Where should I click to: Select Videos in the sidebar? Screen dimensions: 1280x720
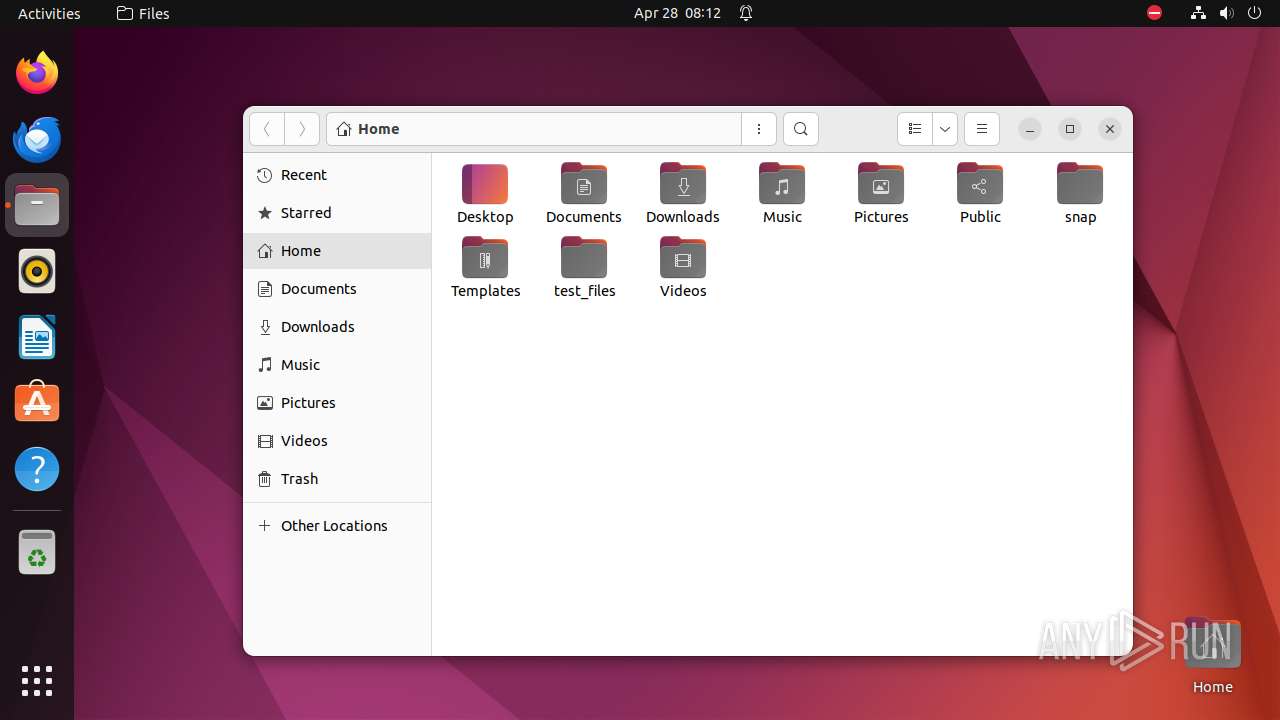(x=337, y=441)
